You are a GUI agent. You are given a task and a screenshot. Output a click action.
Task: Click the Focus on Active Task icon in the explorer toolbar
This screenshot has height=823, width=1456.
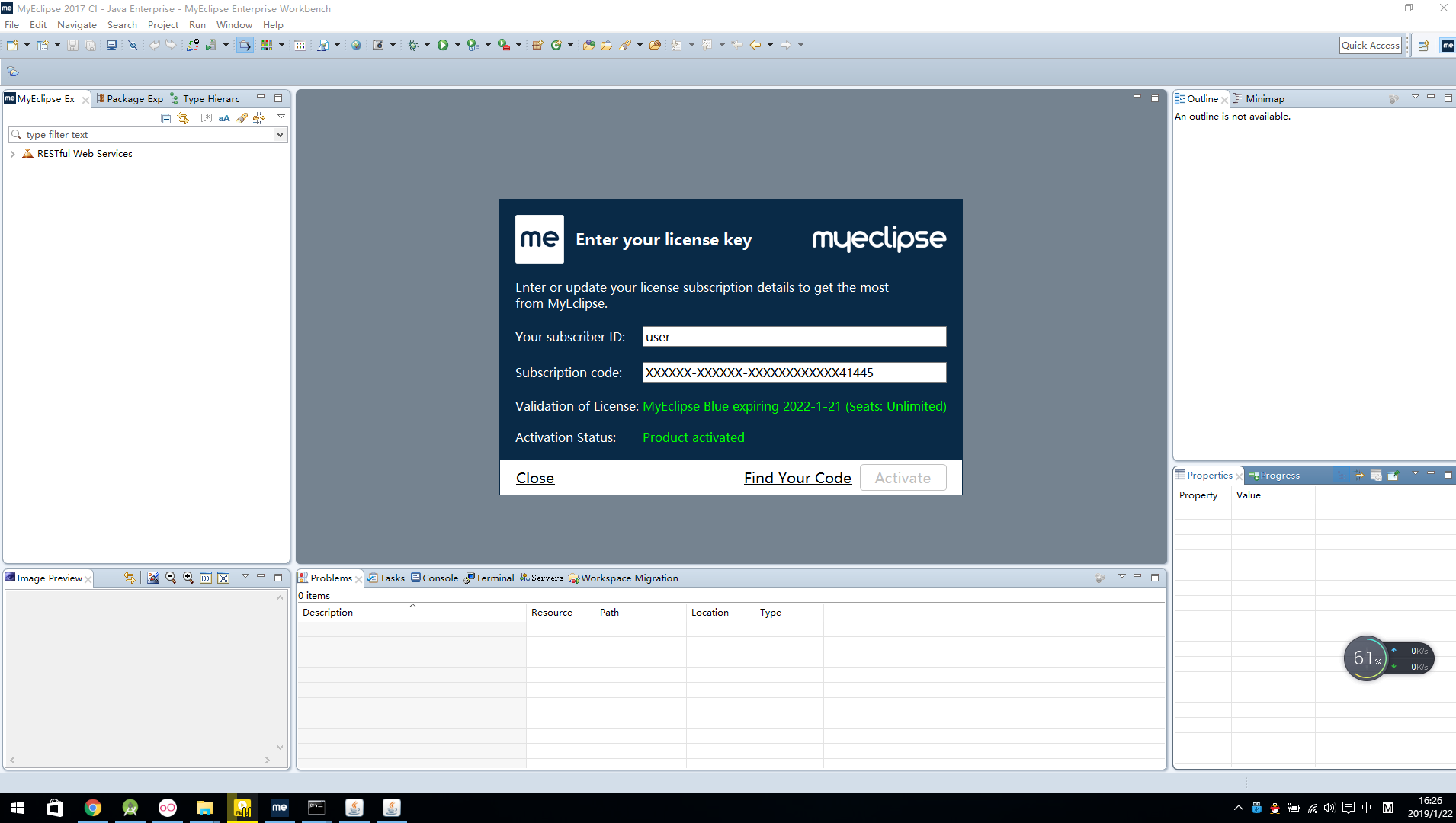coord(259,117)
